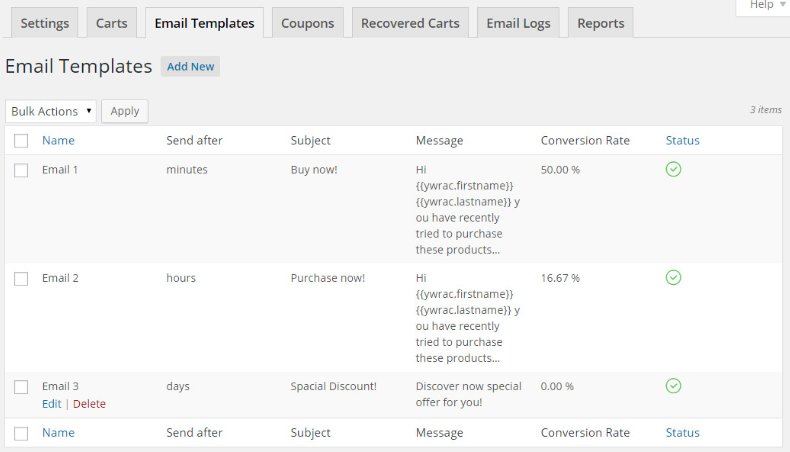Click the 'Purchase now!' subject
Screen dimensions: 790x452
[327, 278]
